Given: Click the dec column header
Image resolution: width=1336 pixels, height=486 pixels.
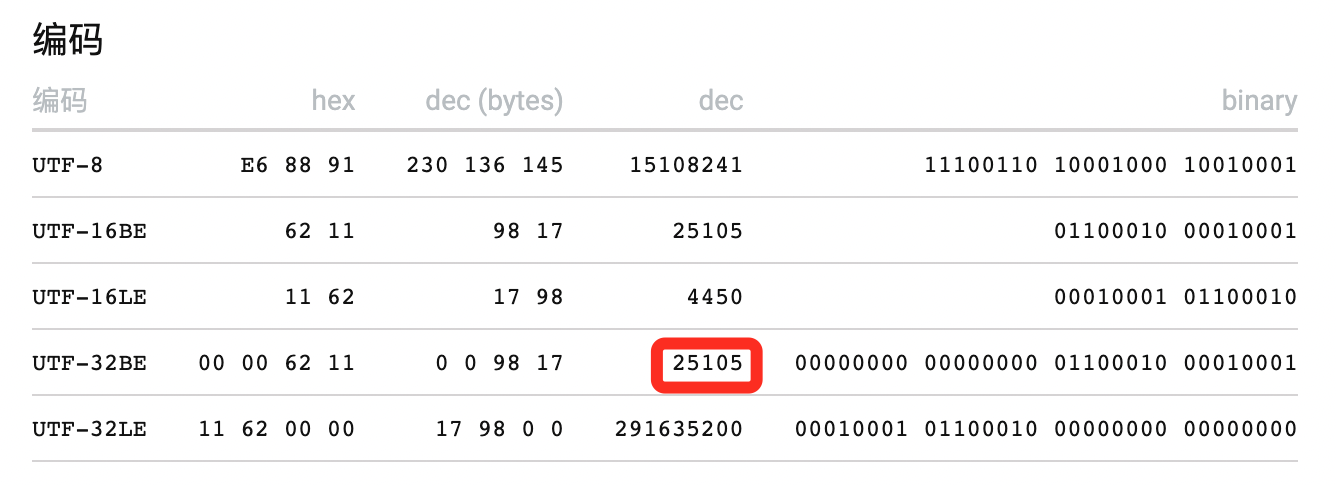Looking at the screenshot, I should tap(720, 100).
